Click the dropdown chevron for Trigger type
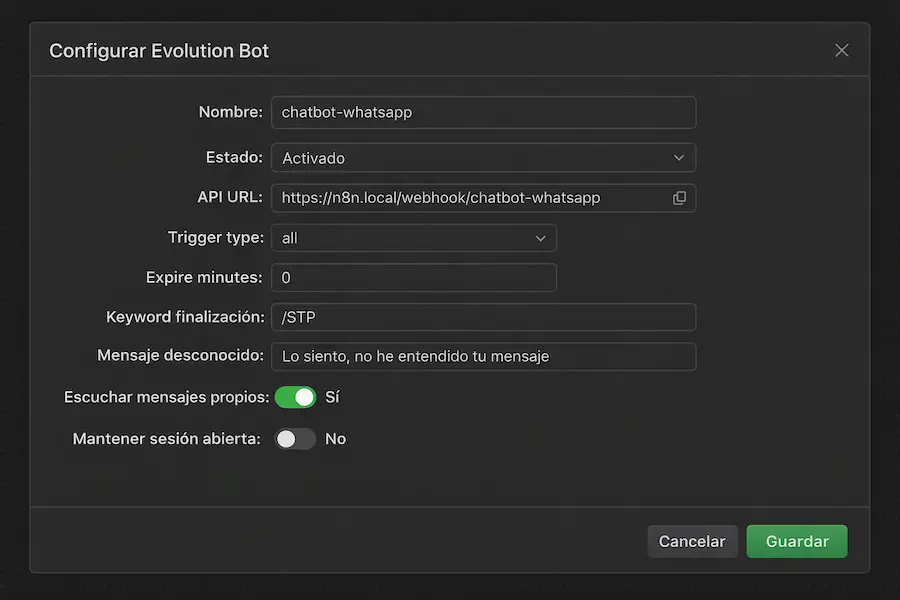The height and width of the screenshot is (600, 900). (x=539, y=238)
